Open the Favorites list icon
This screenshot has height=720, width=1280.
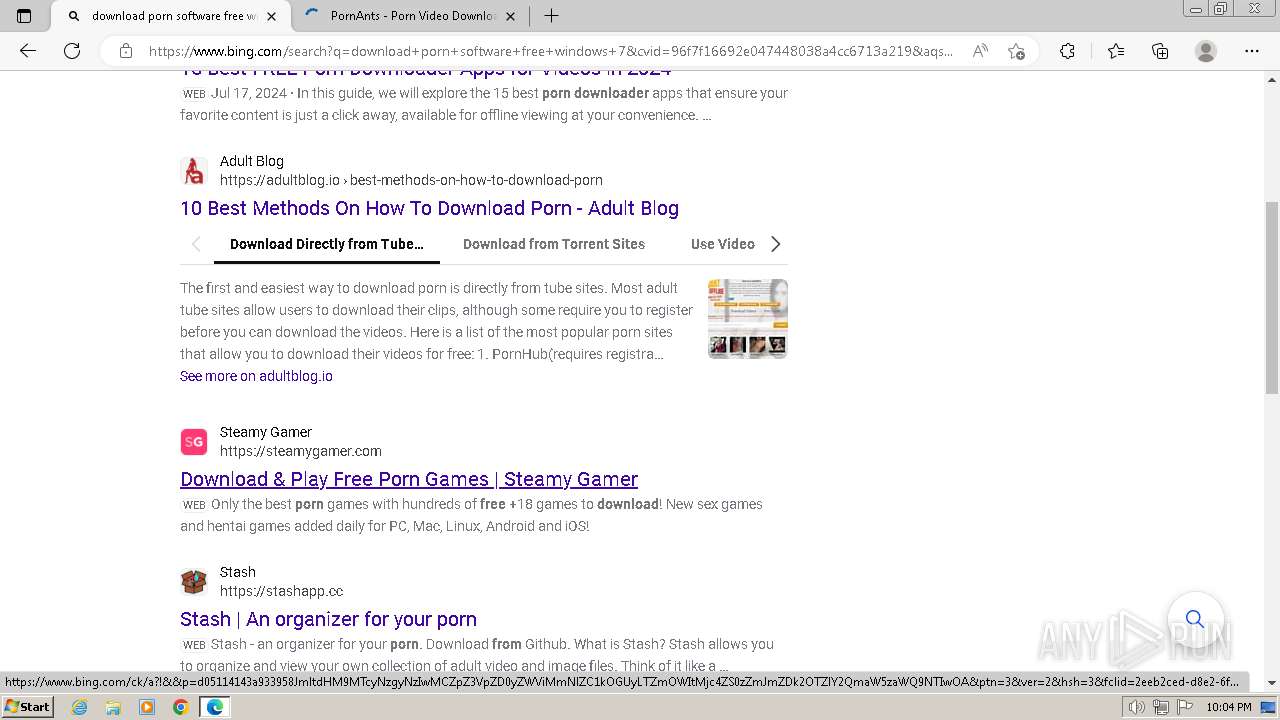1116,51
